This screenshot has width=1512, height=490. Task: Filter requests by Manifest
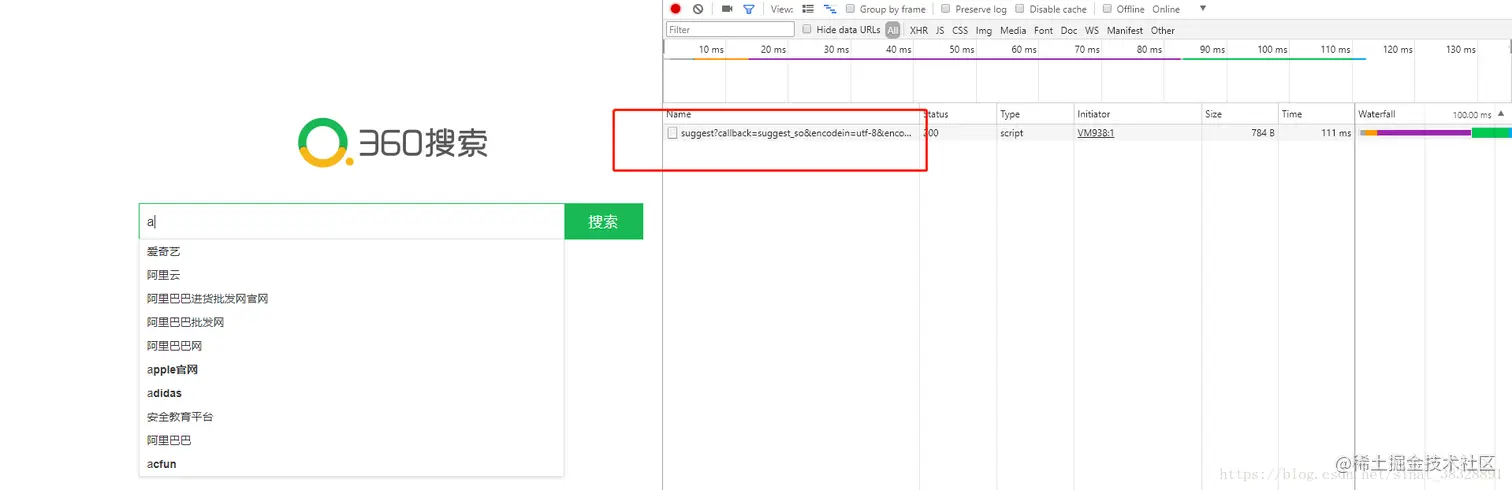(x=1125, y=30)
